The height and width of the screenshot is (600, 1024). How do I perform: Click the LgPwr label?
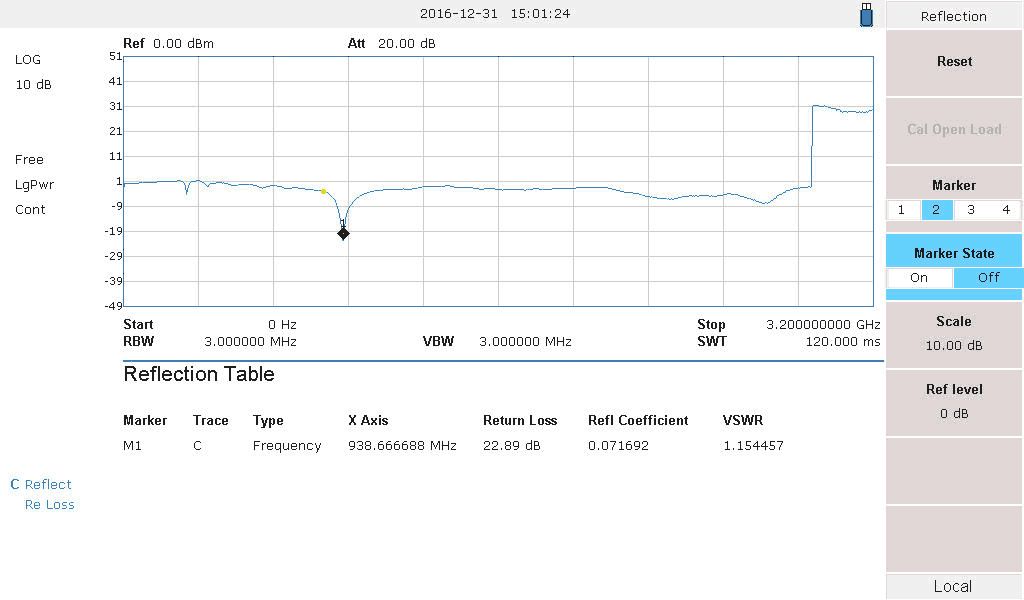pyautogui.click(x=35, y=185)
